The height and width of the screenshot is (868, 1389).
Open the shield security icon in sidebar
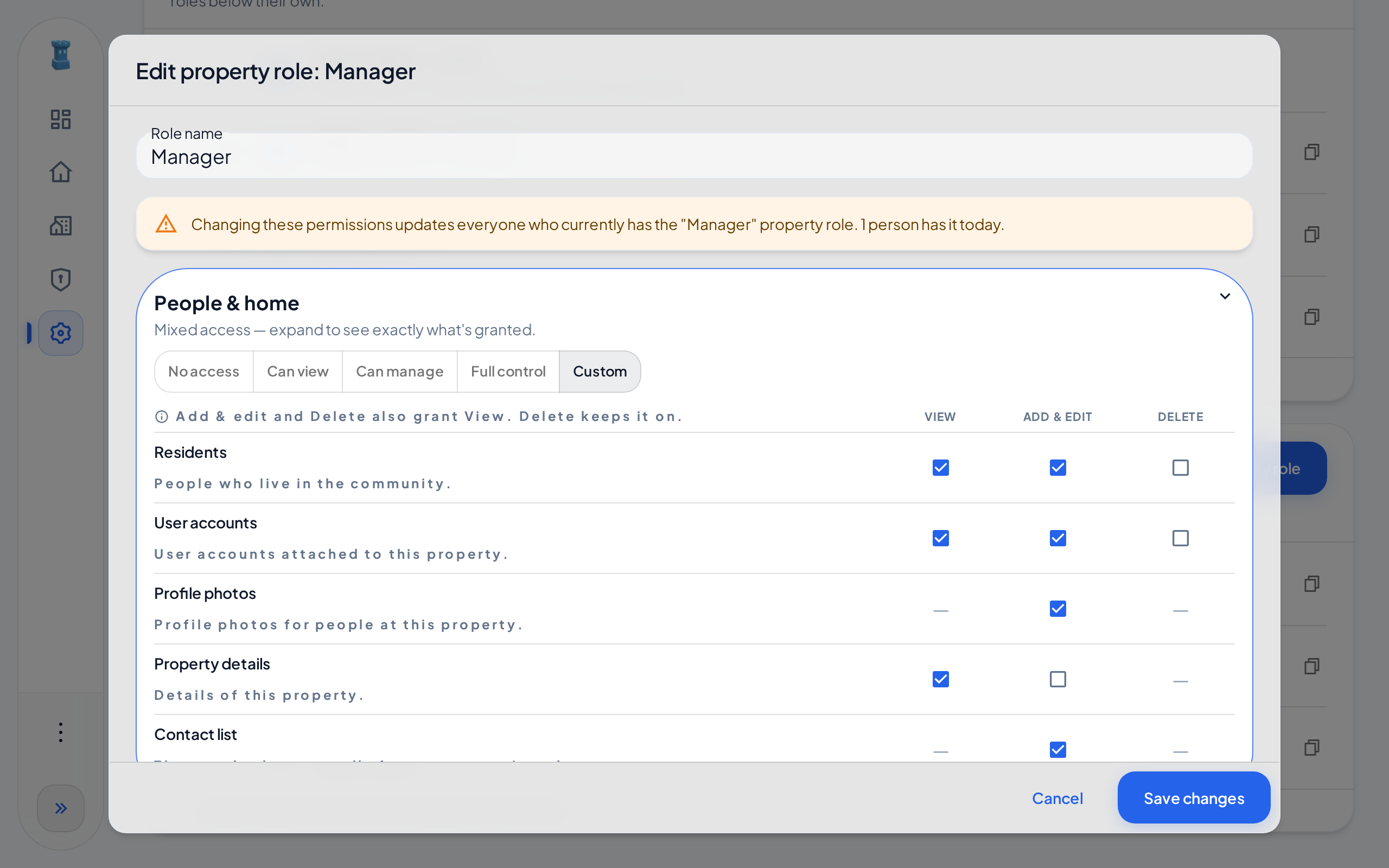click(60, 279)
